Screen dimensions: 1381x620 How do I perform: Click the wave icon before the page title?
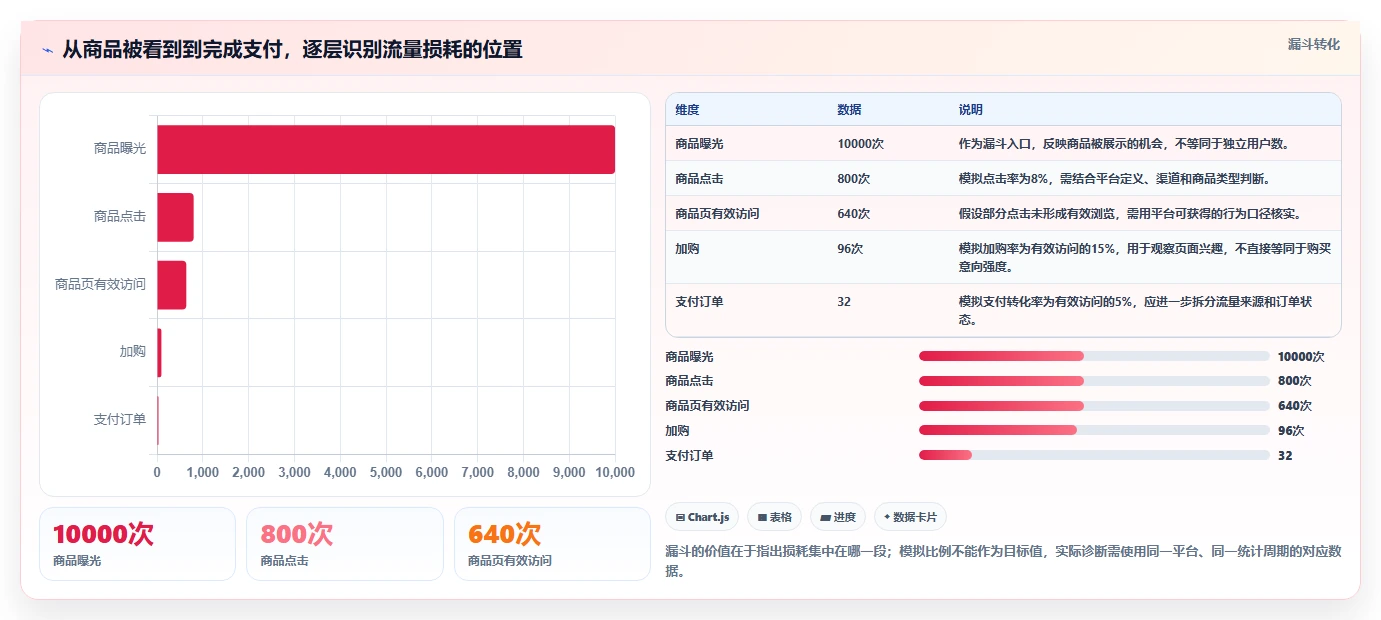click(x=47, y=50)
